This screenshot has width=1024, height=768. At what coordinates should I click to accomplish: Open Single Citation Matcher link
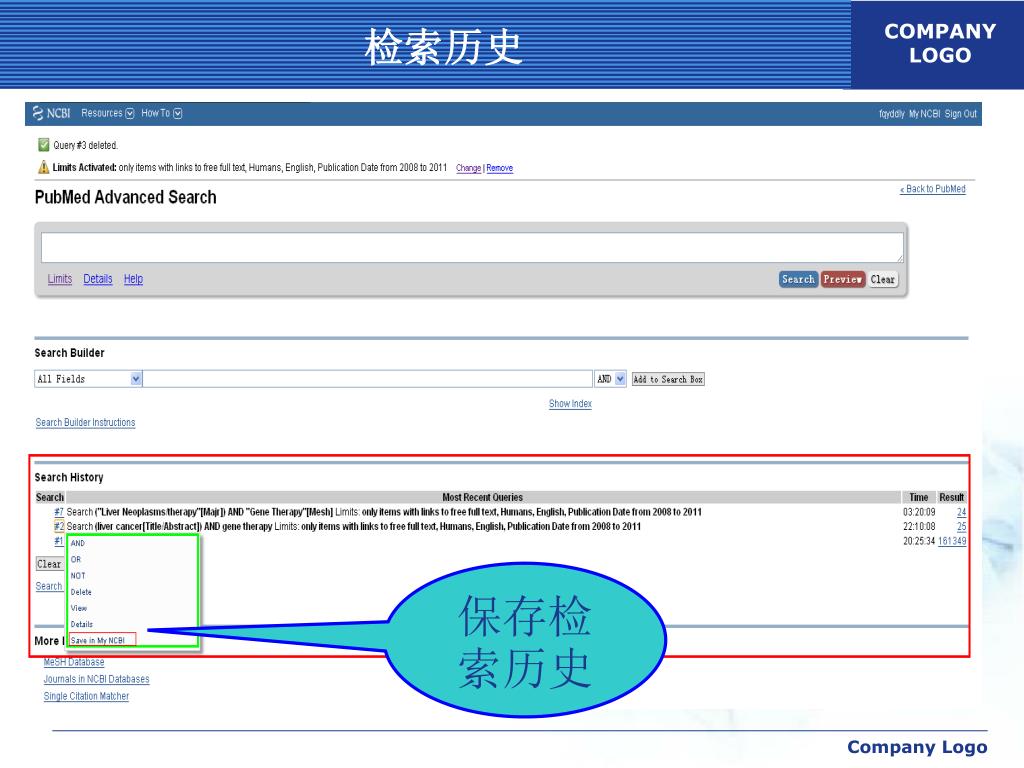(x=86, y=696)
